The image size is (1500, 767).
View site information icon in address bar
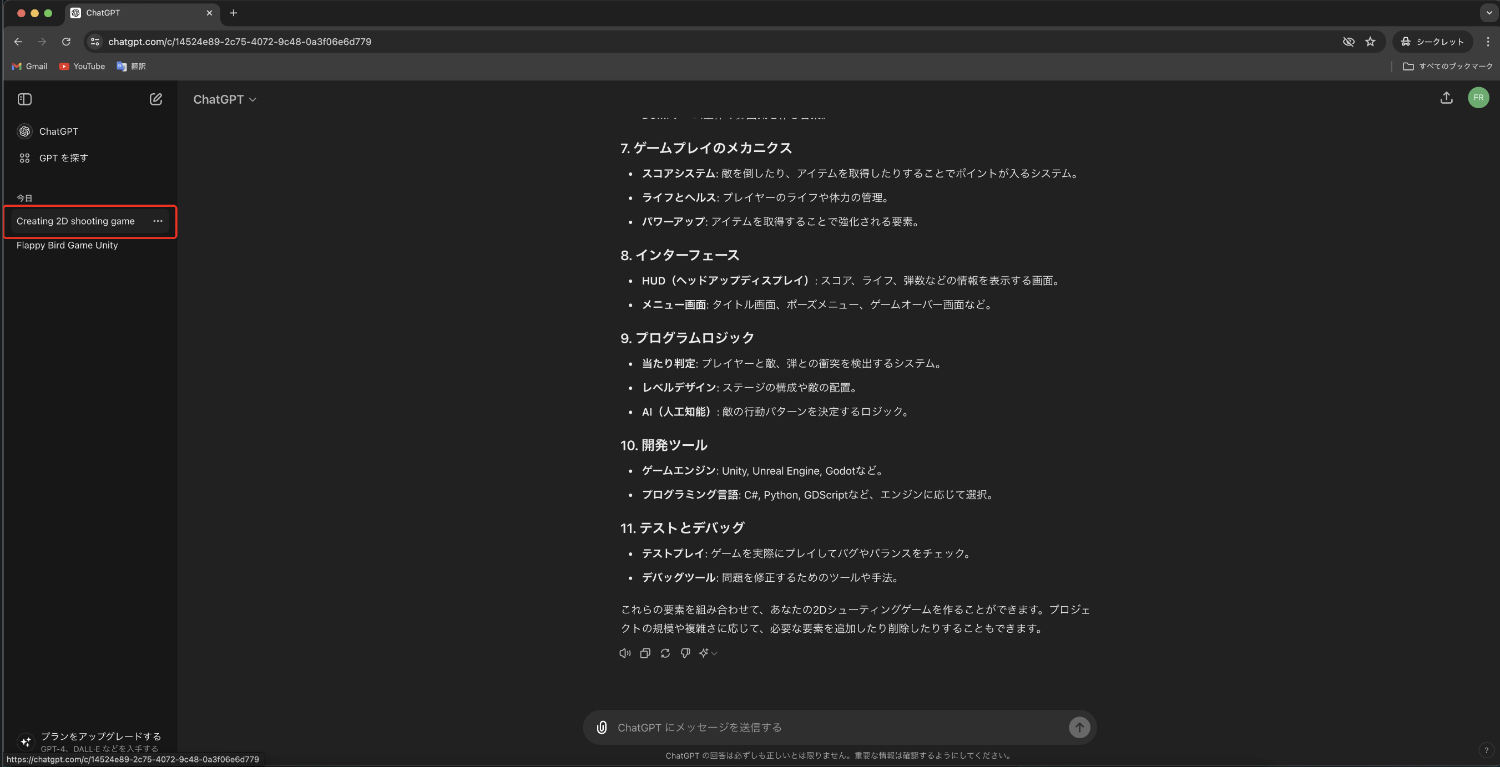95,42
